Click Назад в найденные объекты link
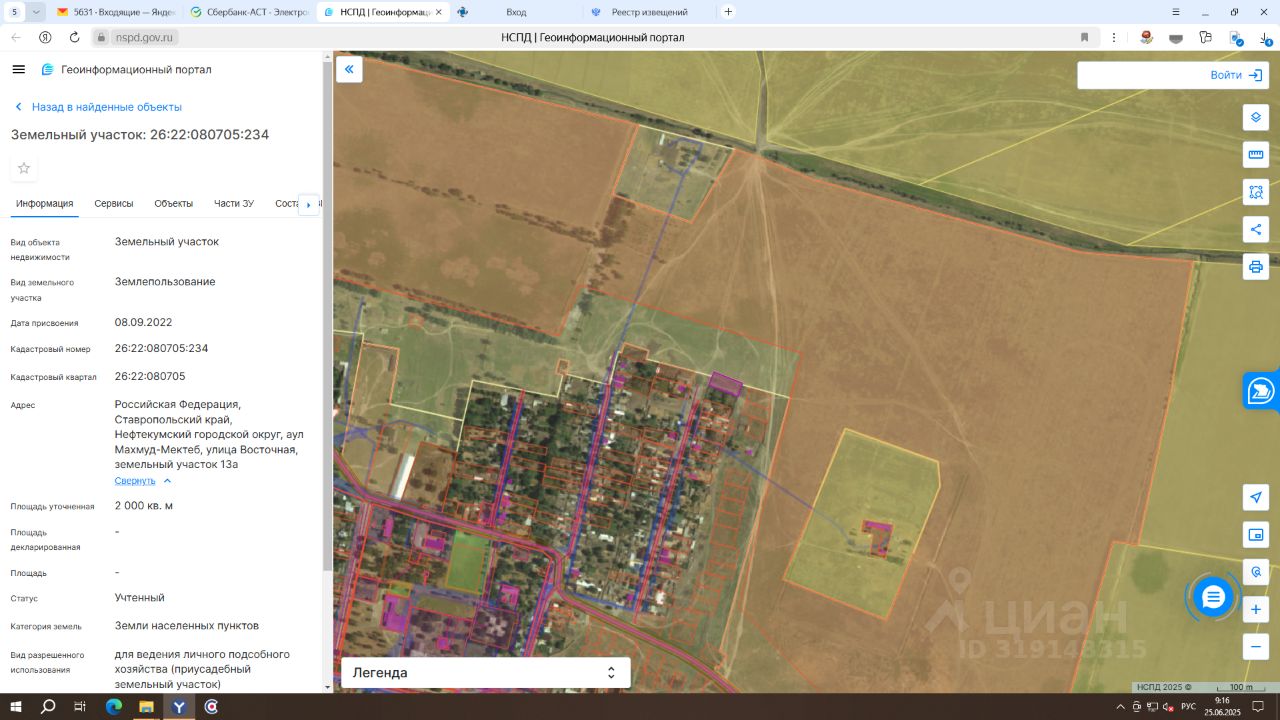Viewport: 1280px width, 720px height. [x=98, y=107]
